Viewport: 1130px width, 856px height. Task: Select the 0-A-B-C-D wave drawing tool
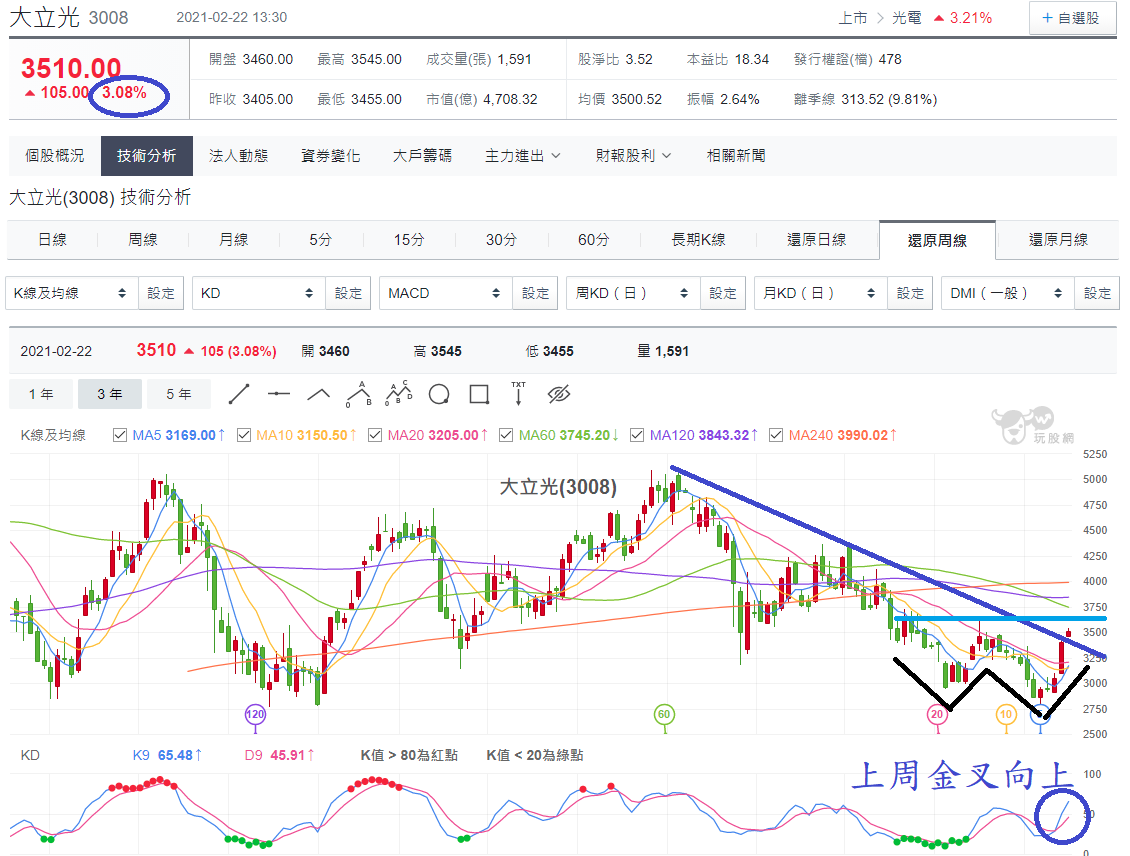(399, 393)
